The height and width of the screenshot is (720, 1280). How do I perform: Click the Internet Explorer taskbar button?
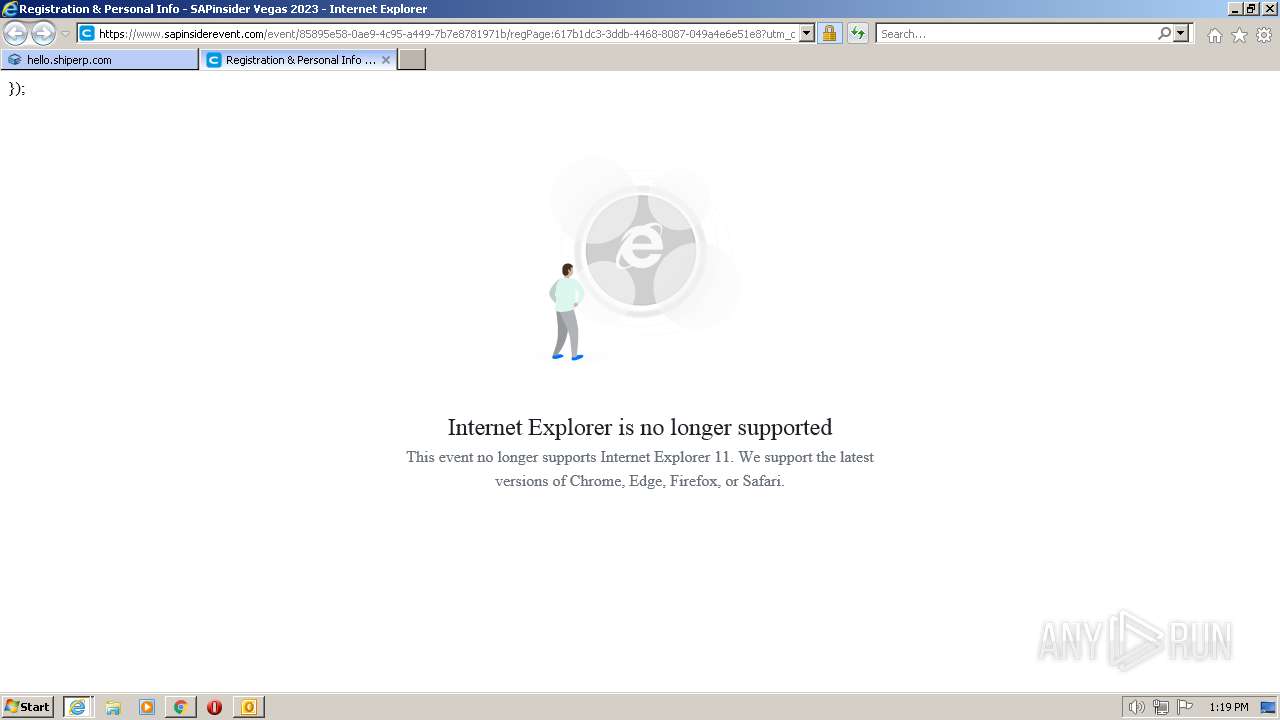click(78, 707)
